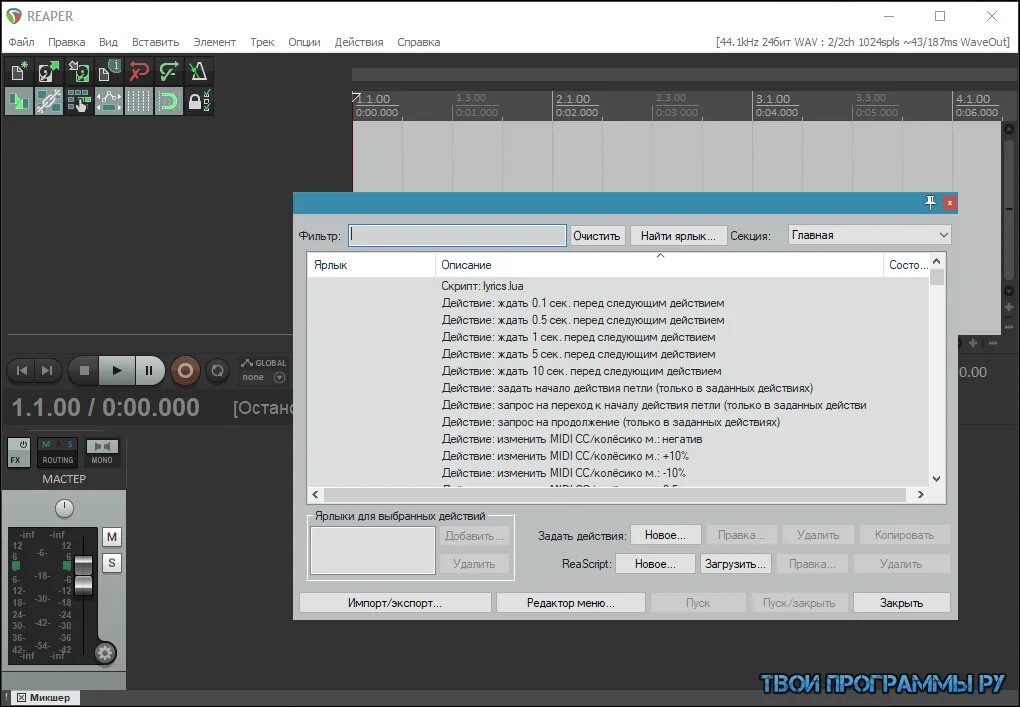Open the Вид menu
The width and height of the screenshot is (1020, 707).
pos(108,42)
